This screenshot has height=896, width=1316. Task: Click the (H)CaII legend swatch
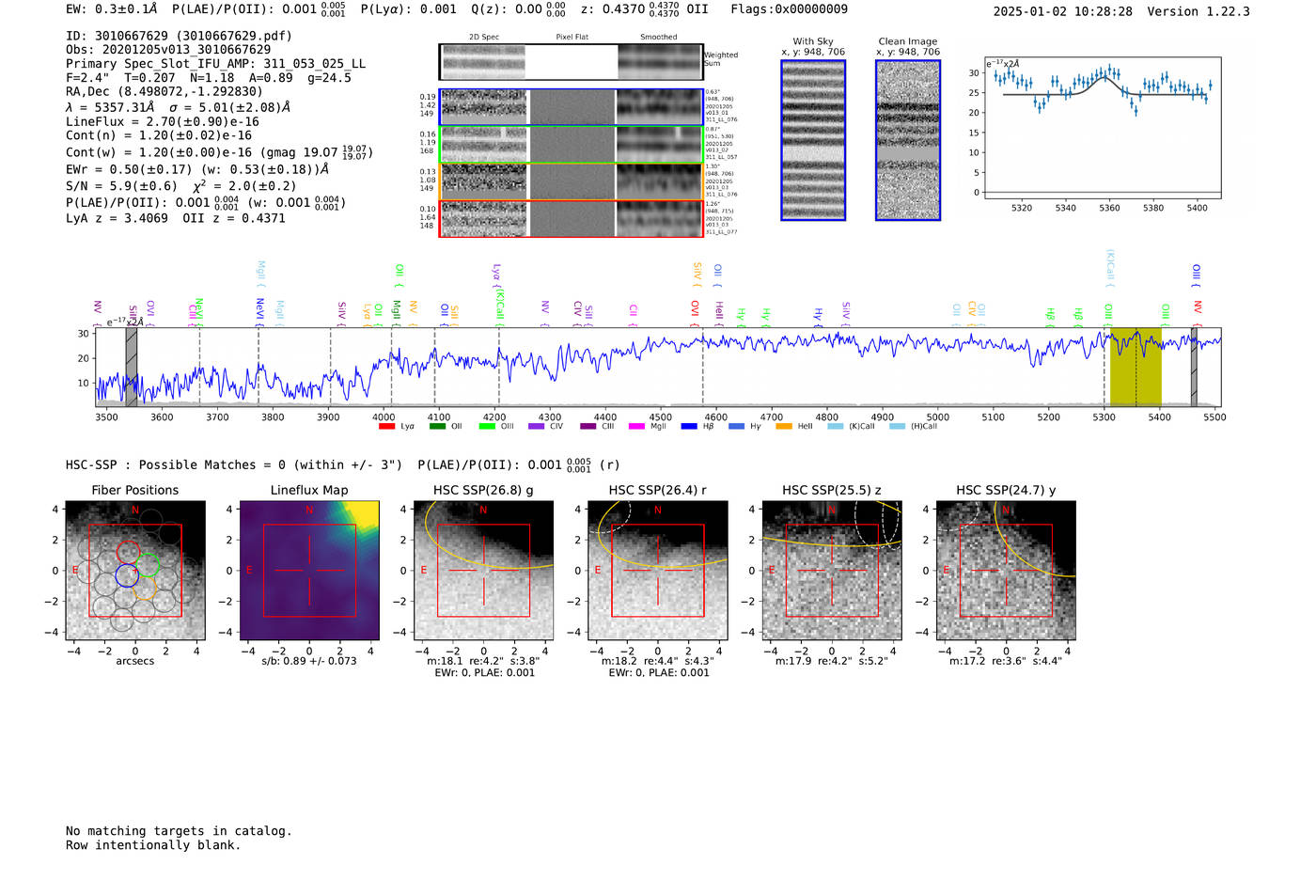click(897, 427)
